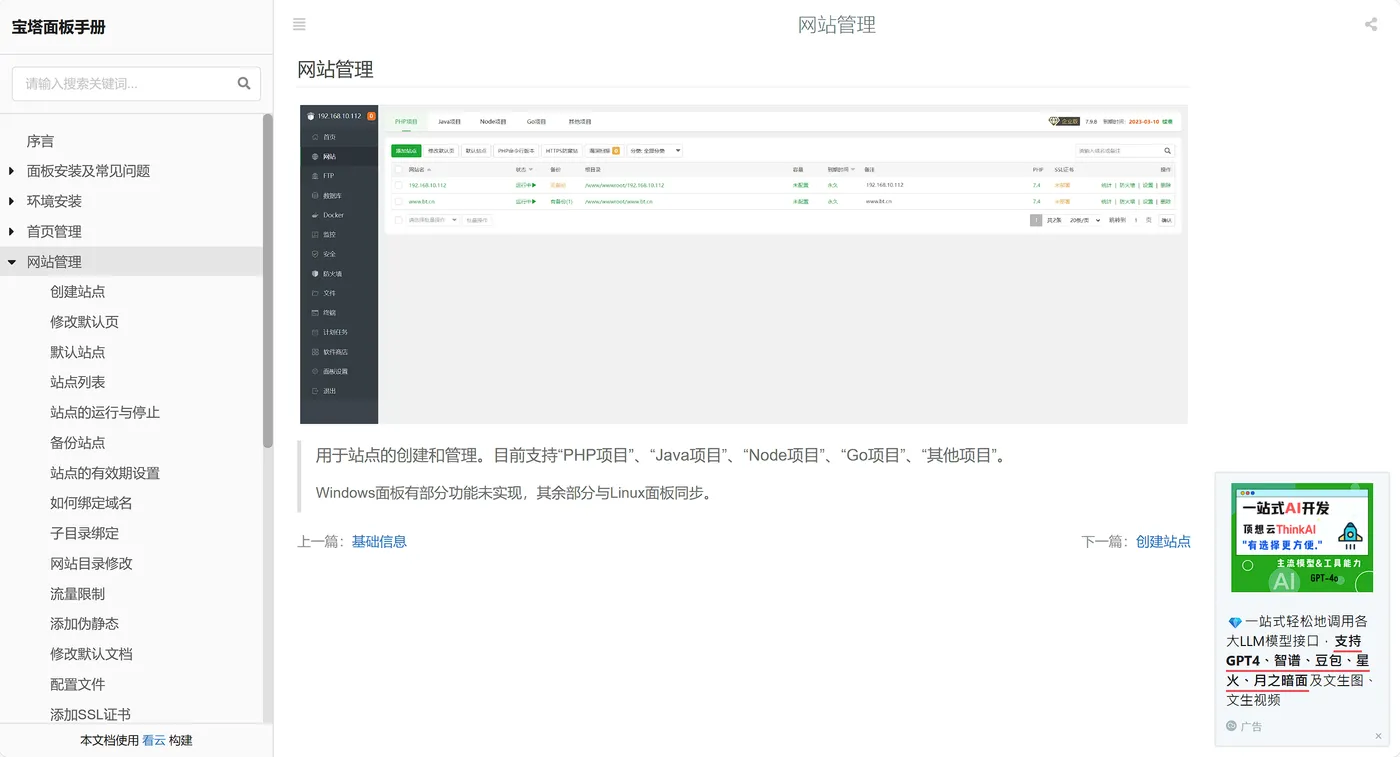Open the 修改默认文档 page
Screen dimensions: 1400x757
pos(91,654)
